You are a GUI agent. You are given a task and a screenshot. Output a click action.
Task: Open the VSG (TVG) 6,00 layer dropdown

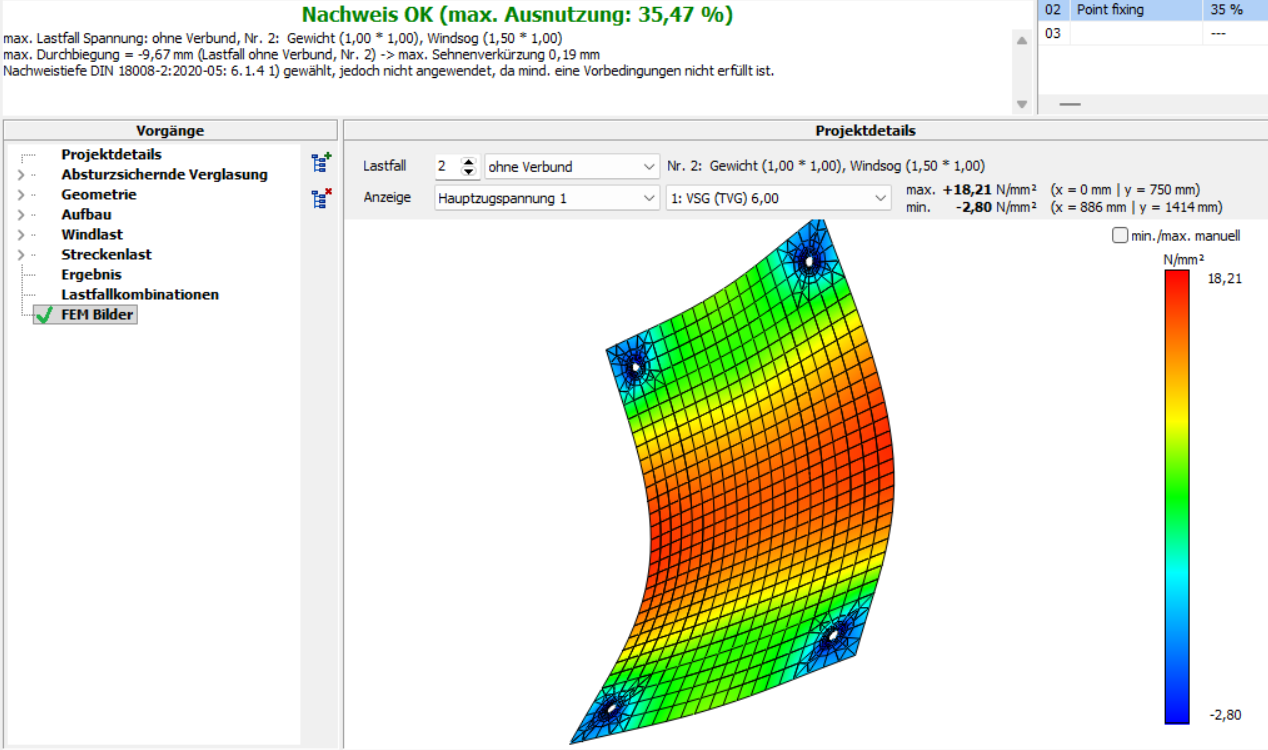[778, 198]
